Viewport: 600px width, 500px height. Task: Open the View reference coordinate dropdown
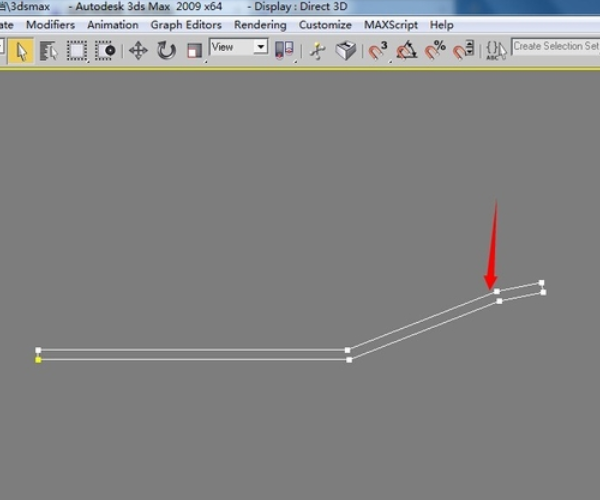(239, 47)
